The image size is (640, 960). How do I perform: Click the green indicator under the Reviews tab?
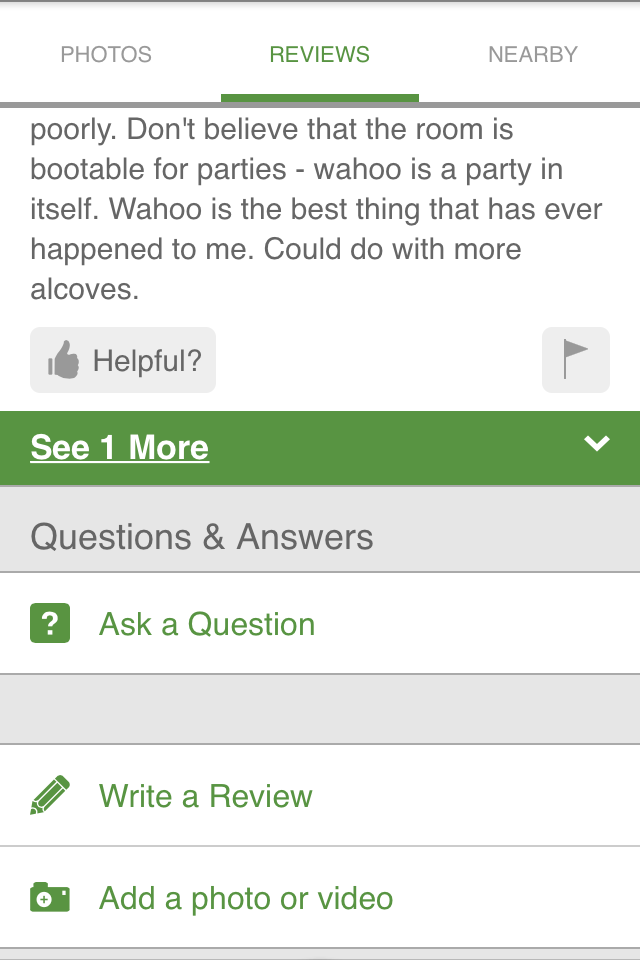(x=320, y=99)
